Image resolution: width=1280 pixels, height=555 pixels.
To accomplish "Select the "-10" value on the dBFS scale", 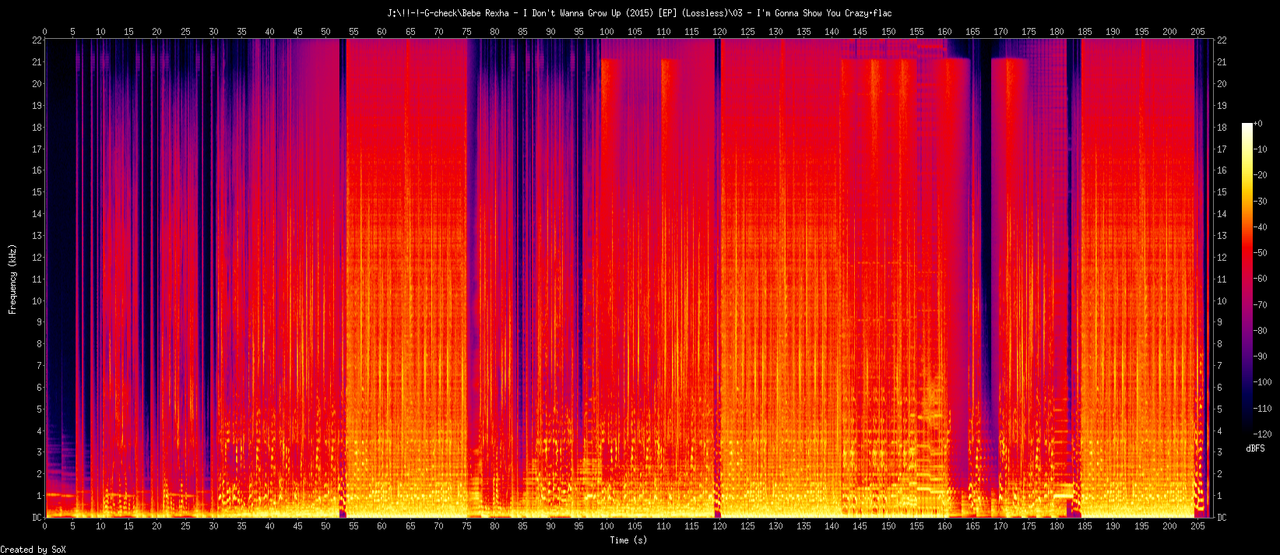I will click(x=1263, y=149).
